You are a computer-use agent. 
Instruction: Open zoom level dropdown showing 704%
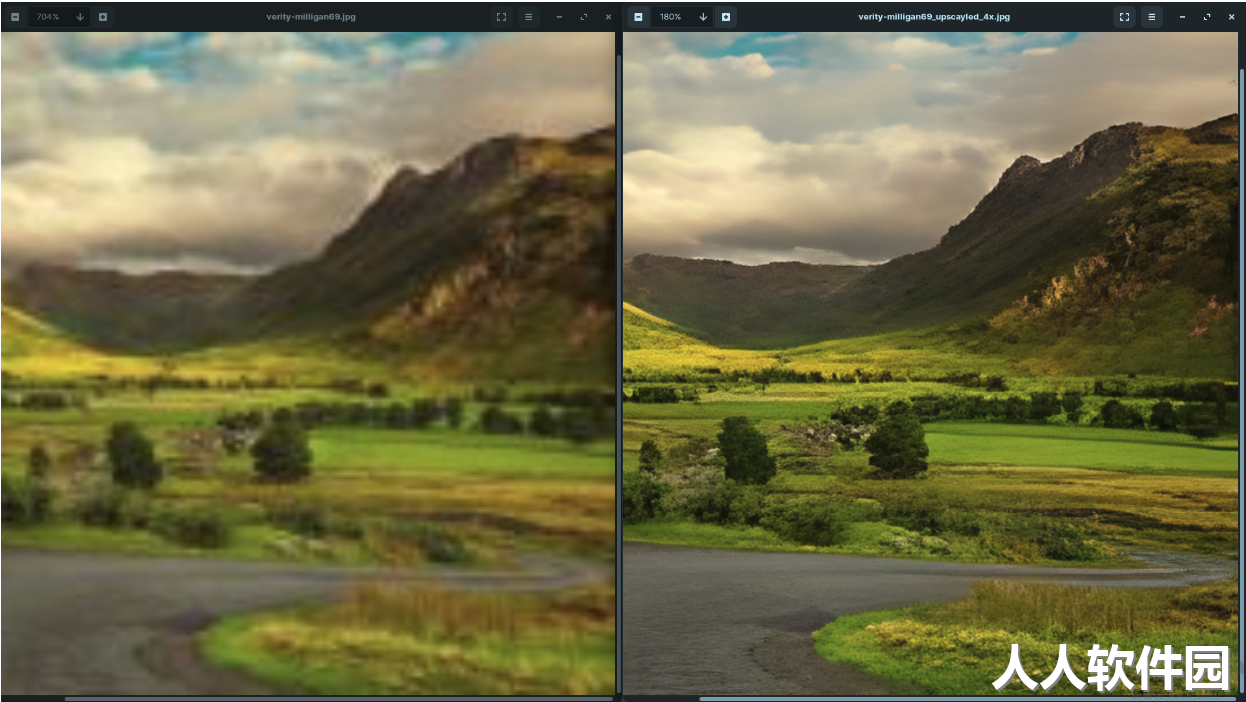coord(80,17)
